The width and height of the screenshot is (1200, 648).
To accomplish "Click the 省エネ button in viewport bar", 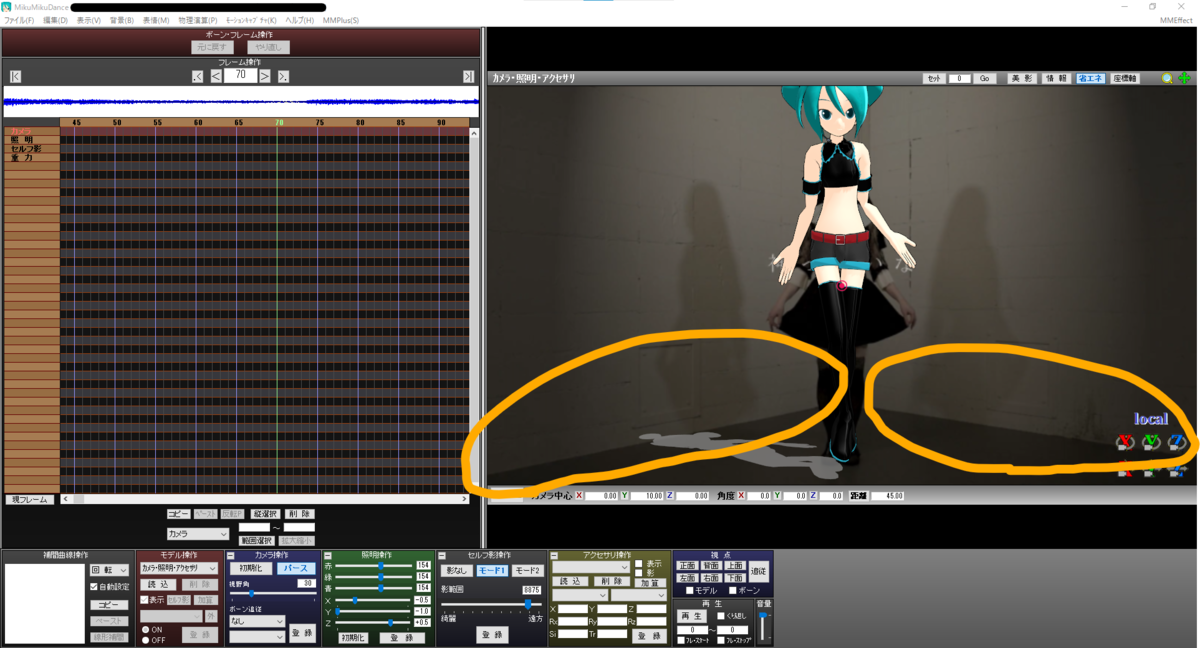I will pyautogui.click(x=1089, y=78).
